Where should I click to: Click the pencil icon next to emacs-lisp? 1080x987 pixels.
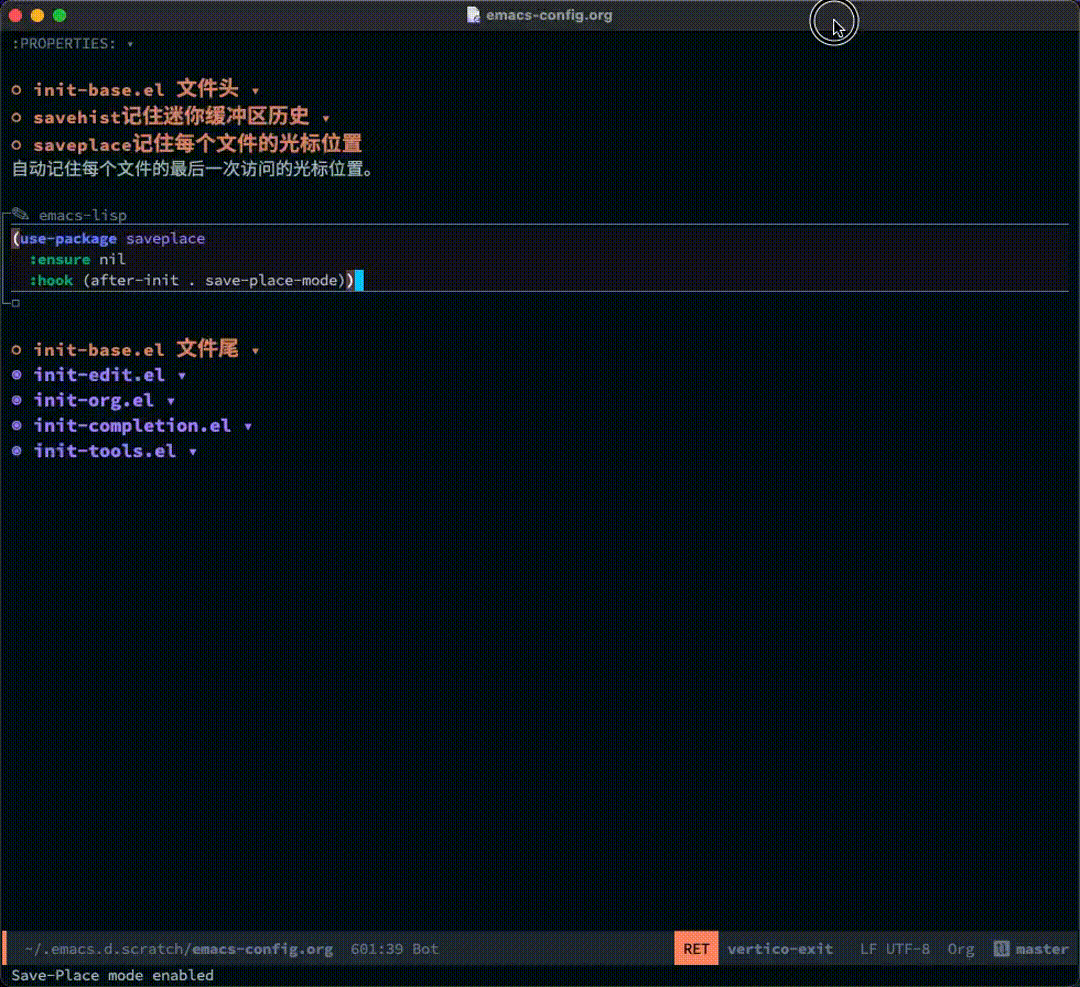[x=20, y=214]
